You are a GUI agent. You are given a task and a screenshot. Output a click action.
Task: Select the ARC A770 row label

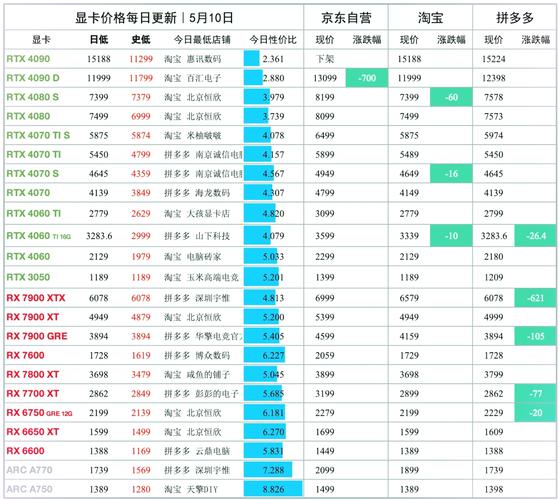click(x=29, y=470)
